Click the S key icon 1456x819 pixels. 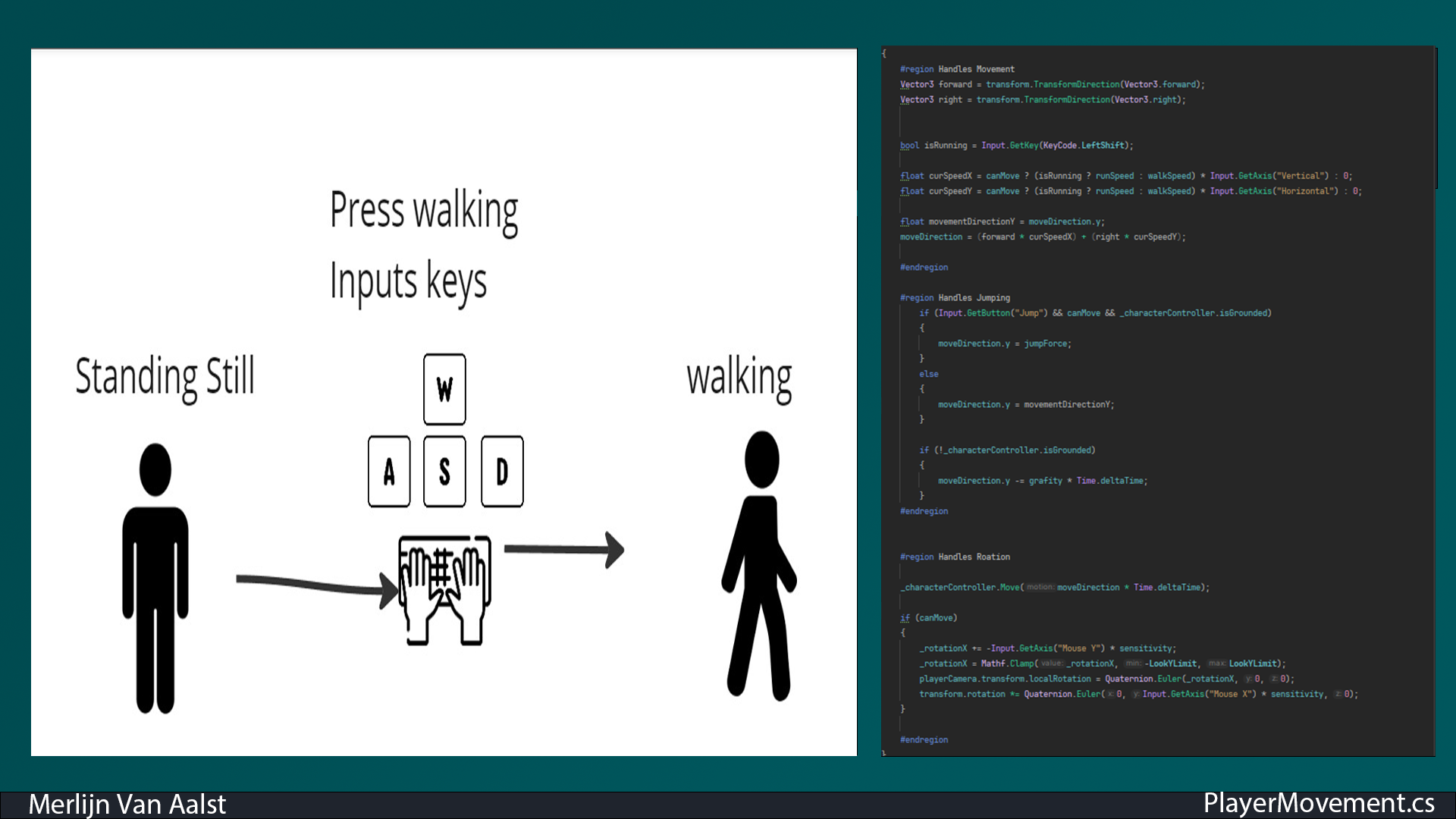click(x=444, y=472)
